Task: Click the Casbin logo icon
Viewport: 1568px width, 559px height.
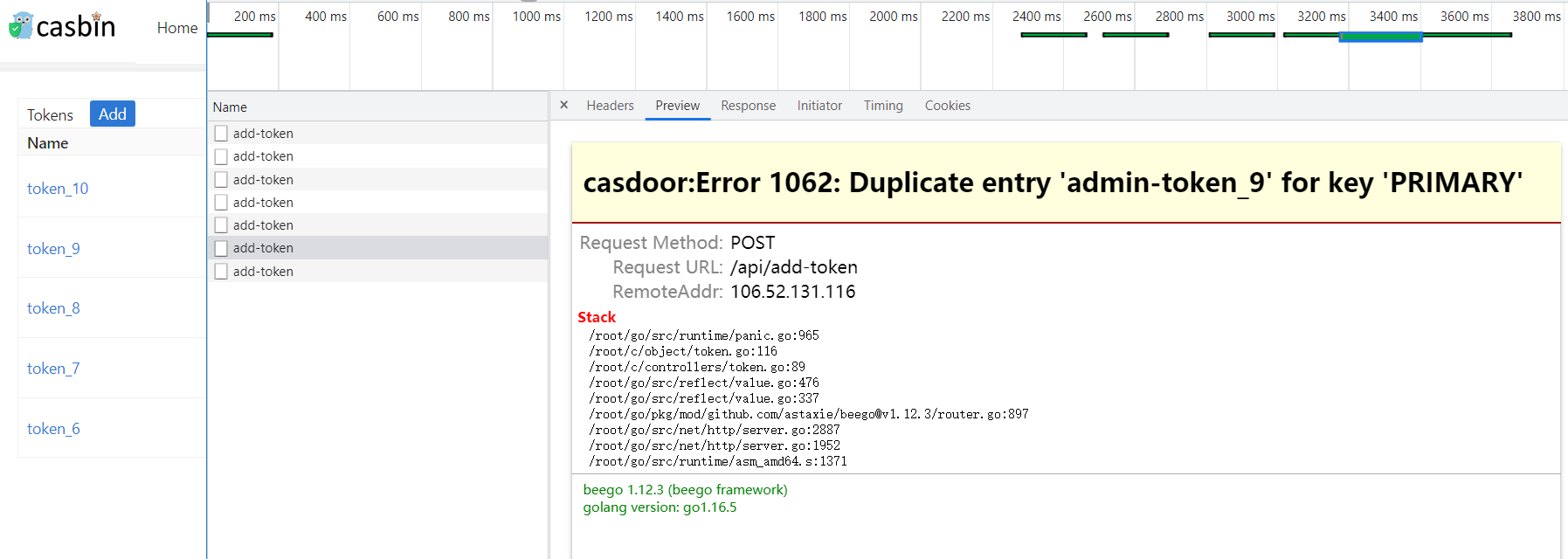Action: point(21,25)
